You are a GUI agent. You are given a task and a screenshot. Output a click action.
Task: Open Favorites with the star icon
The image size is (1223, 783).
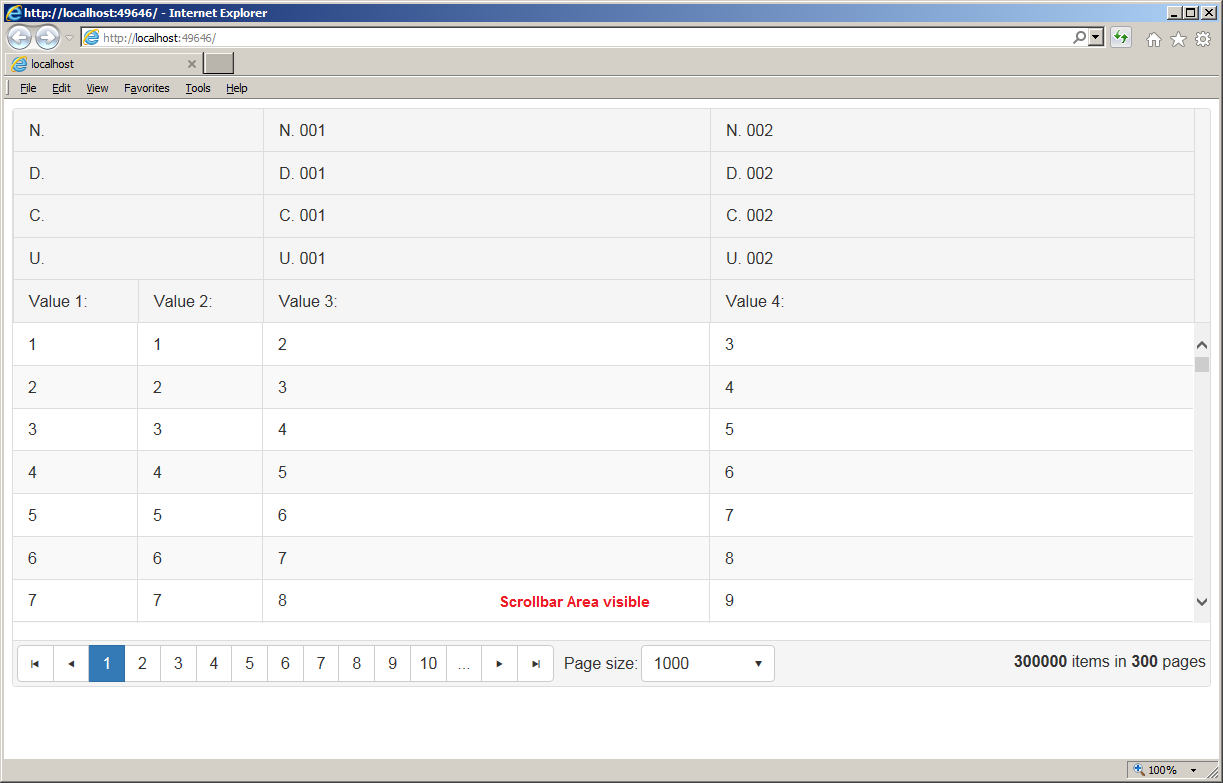1178,39
